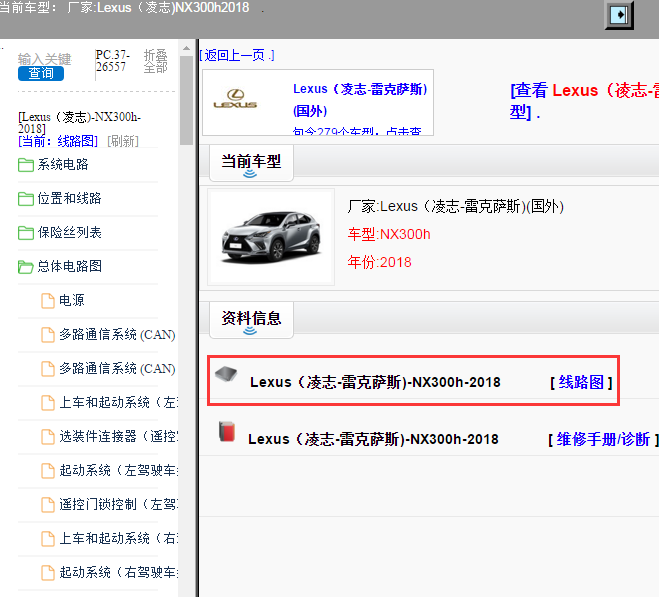Open Lexus（凌志-雷克萨斯）(国外) brand link
This screenshot has width=659, height=597.
tap(360, 100)
